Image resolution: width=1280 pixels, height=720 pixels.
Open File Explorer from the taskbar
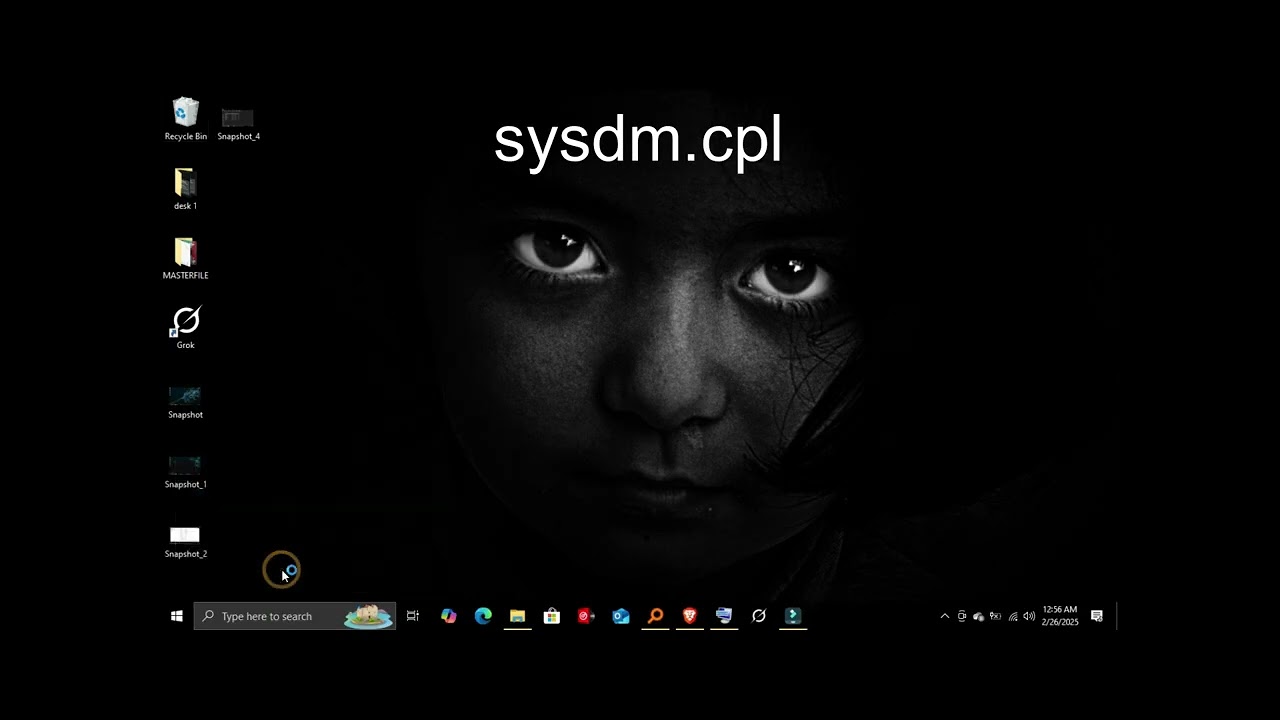[x=517, y=616]
